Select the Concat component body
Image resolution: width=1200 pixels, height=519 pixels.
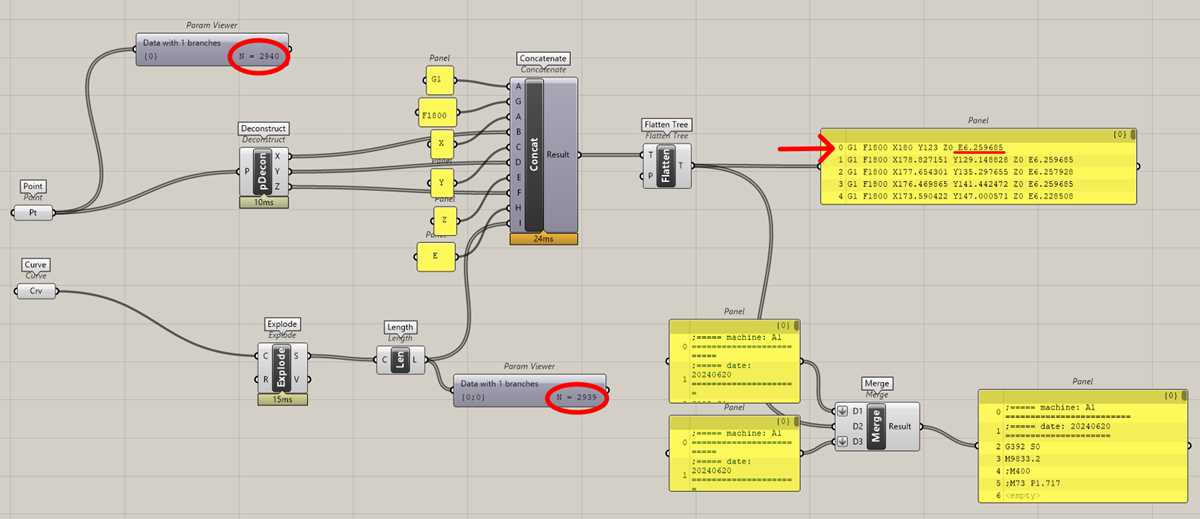point(544,155)
